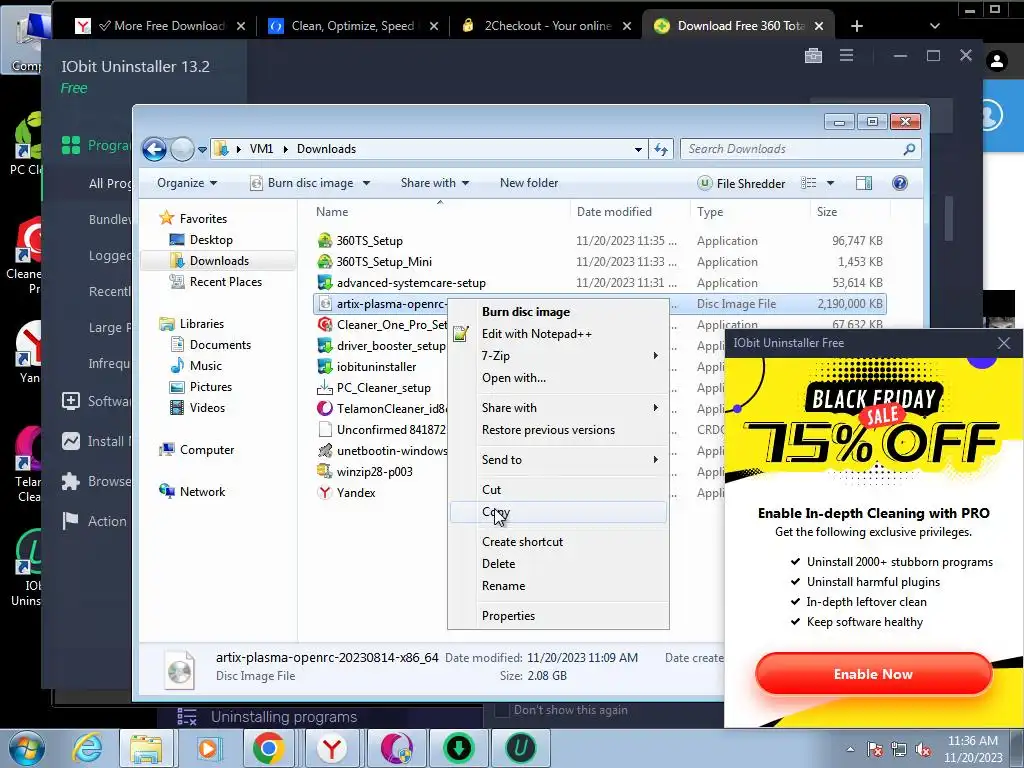Open Videos library in the sidebar
This screenshot has width=1024, height=768.
[207, 408]
